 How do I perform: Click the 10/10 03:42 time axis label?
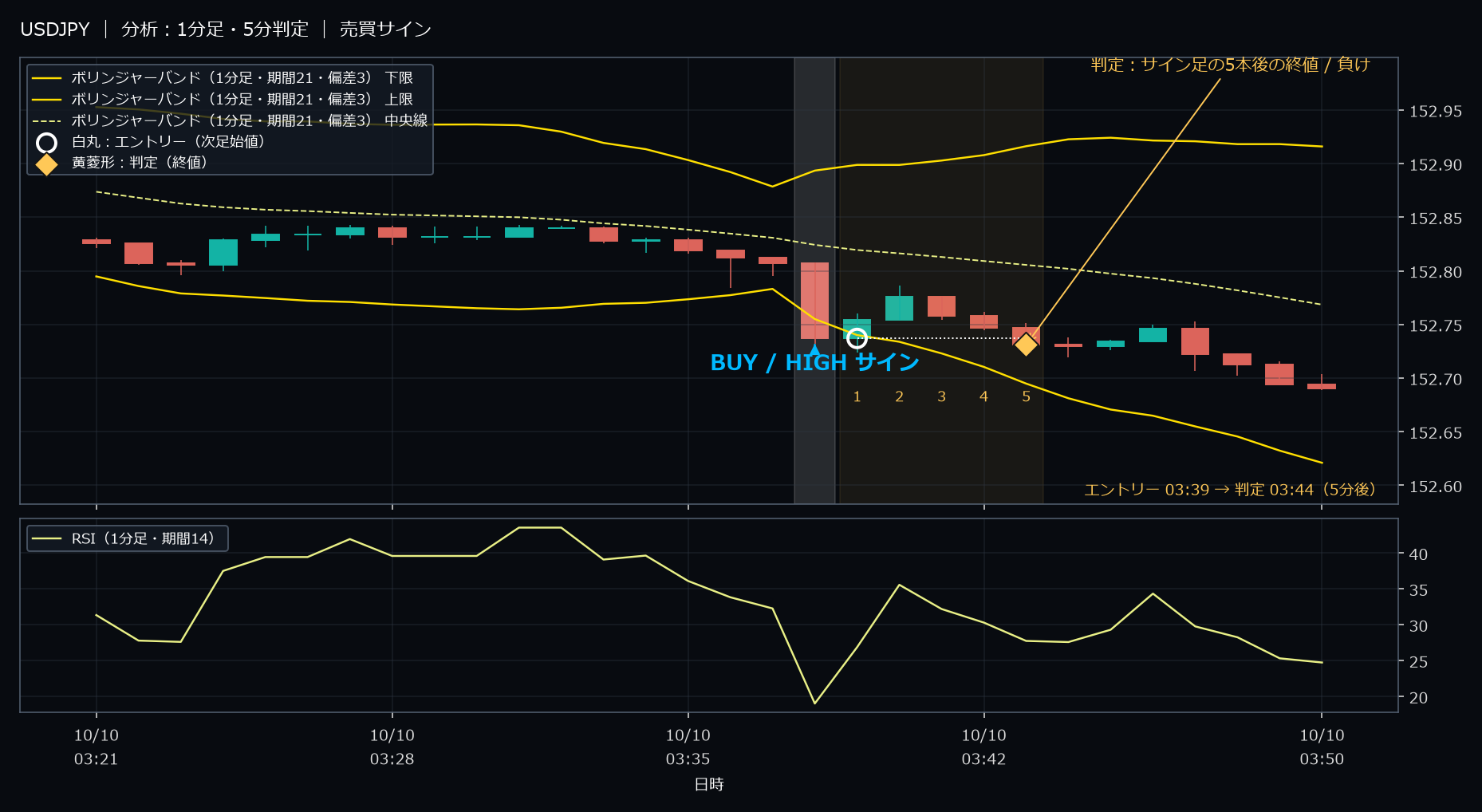[x=983, y=747]
